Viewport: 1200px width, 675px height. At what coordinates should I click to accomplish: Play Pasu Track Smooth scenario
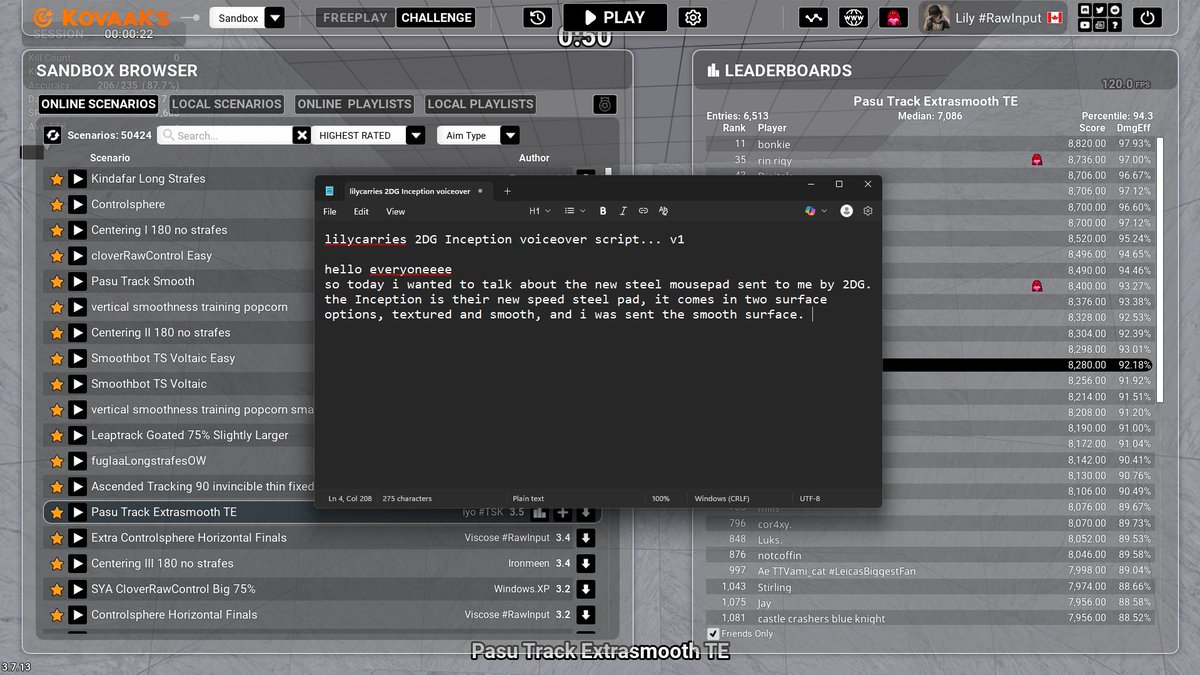[77, 282]
